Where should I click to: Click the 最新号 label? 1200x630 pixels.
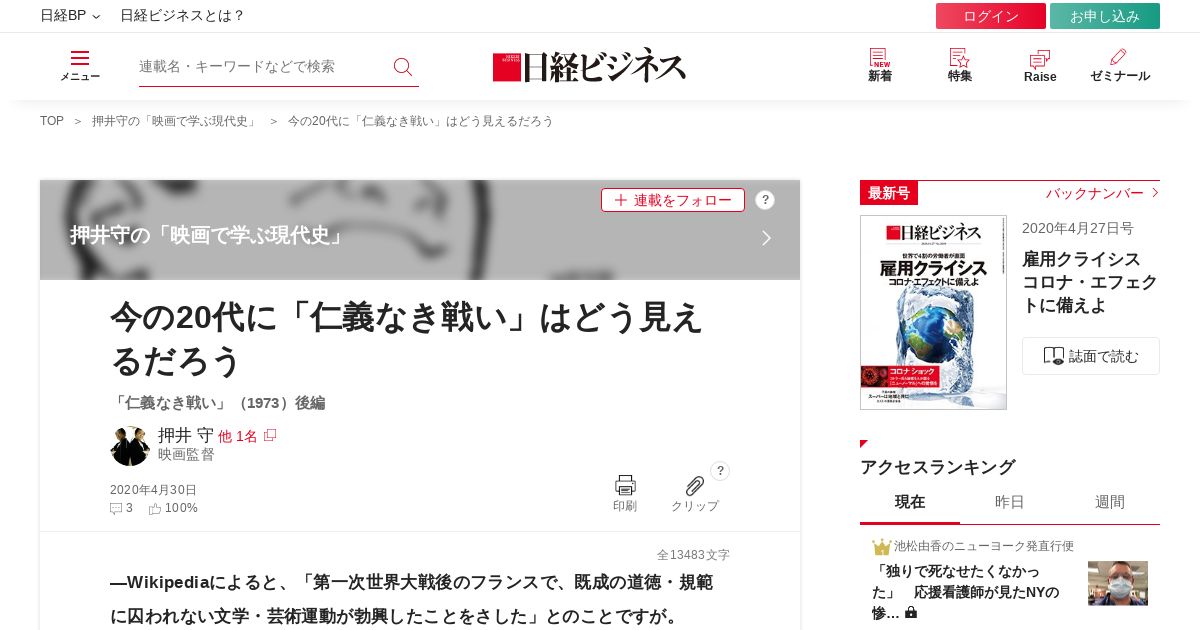click(889, 193)
